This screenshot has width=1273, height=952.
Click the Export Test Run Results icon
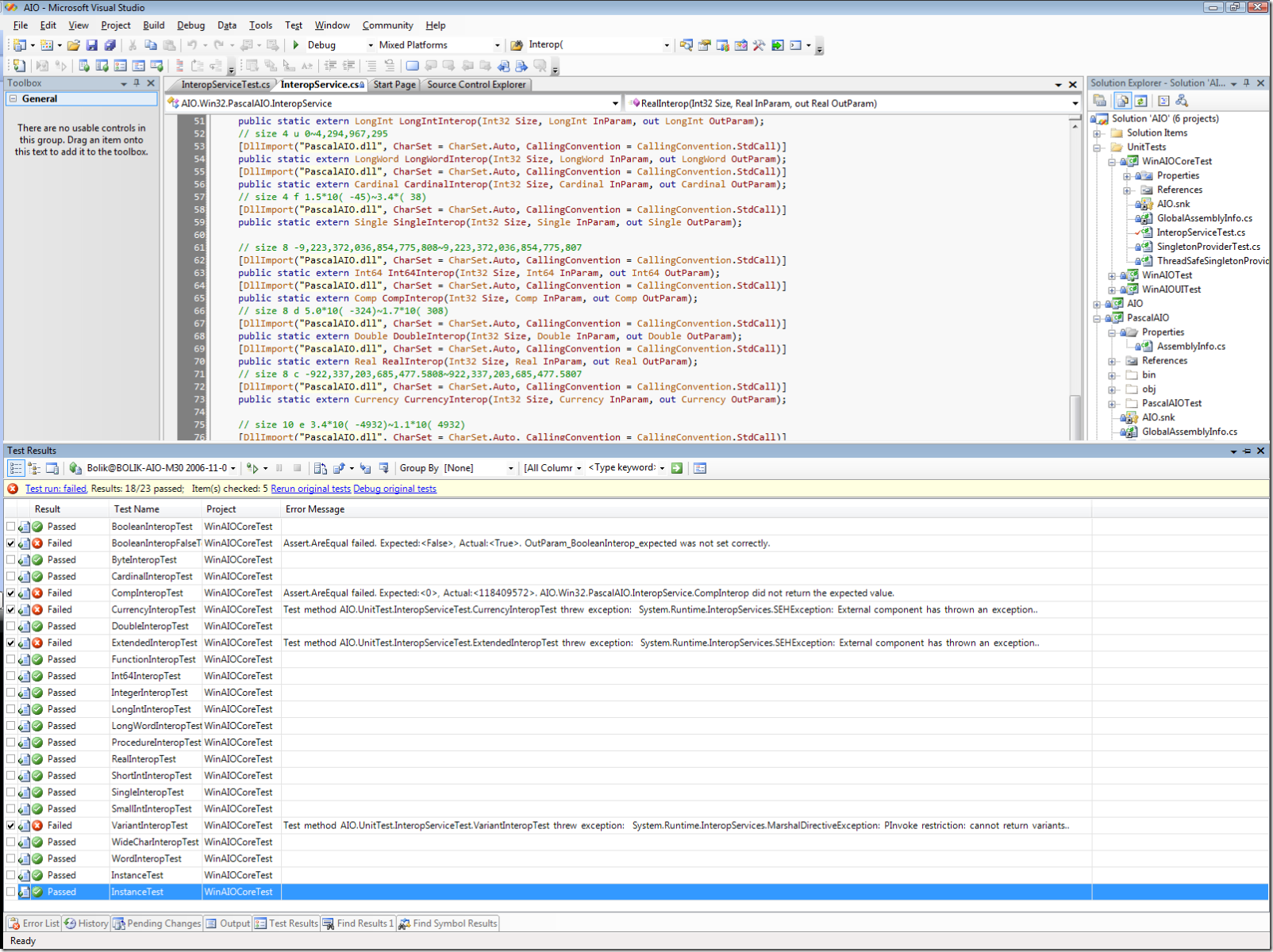[x=339, y=468]
